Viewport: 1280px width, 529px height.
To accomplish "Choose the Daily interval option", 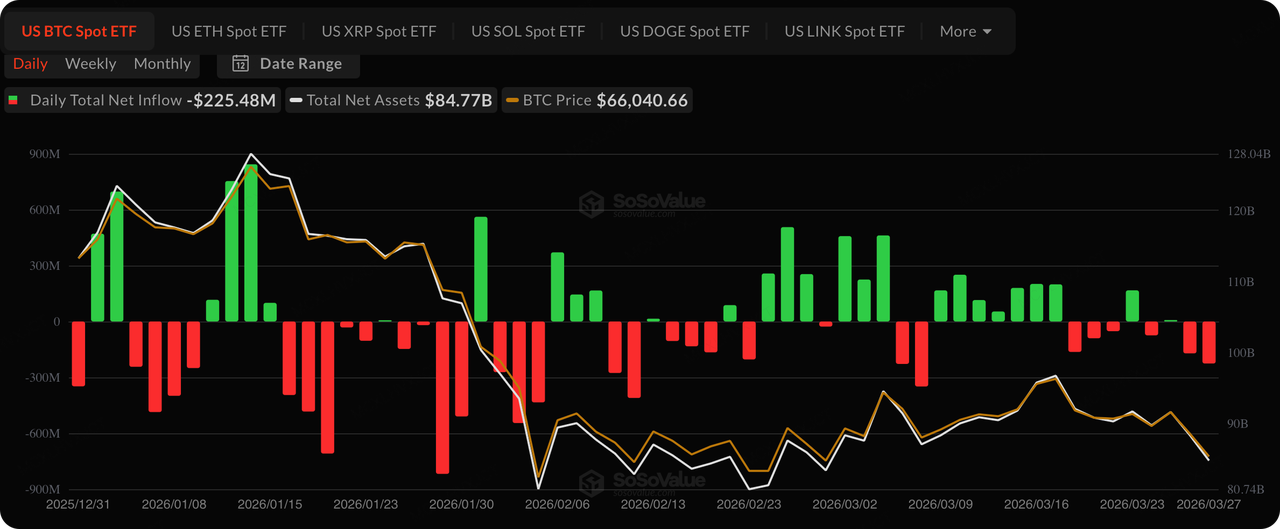I will pos(30,64).
